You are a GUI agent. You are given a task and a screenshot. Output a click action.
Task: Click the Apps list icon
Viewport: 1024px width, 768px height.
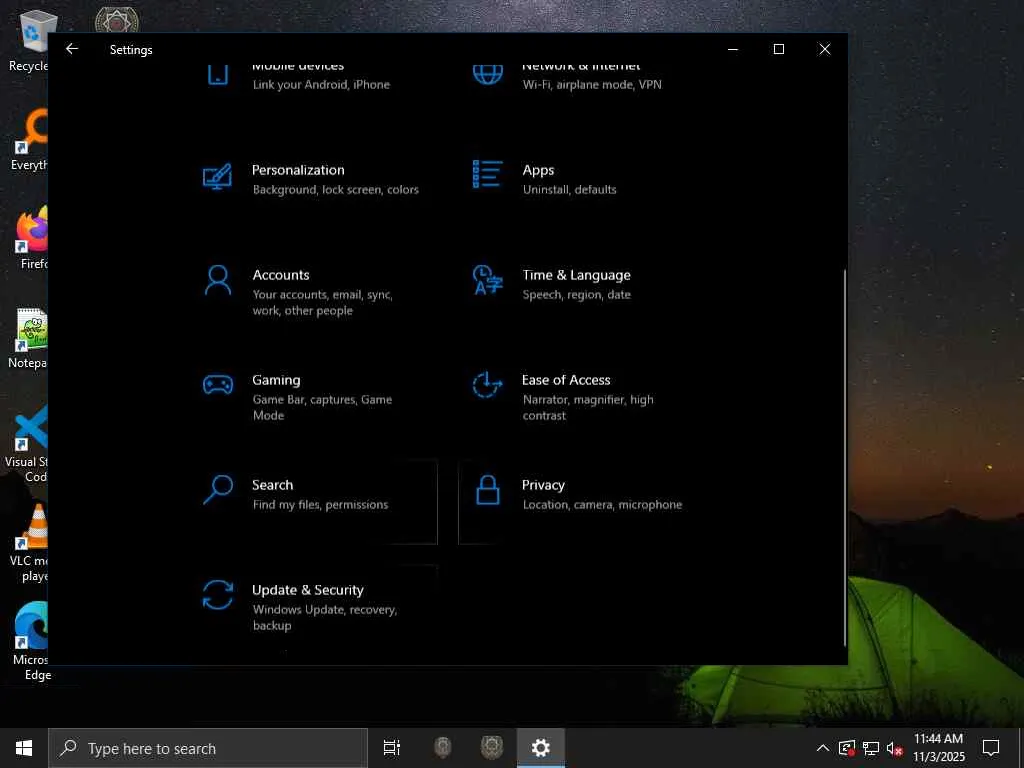point(487,174)
